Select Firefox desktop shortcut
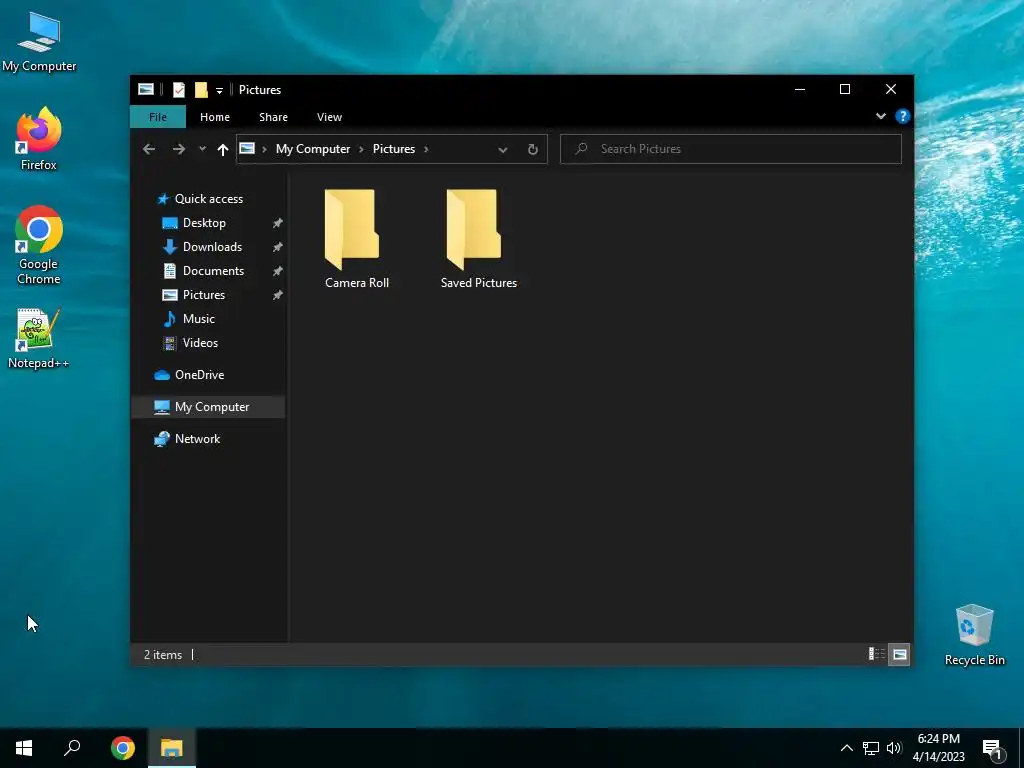 (39, 139)
